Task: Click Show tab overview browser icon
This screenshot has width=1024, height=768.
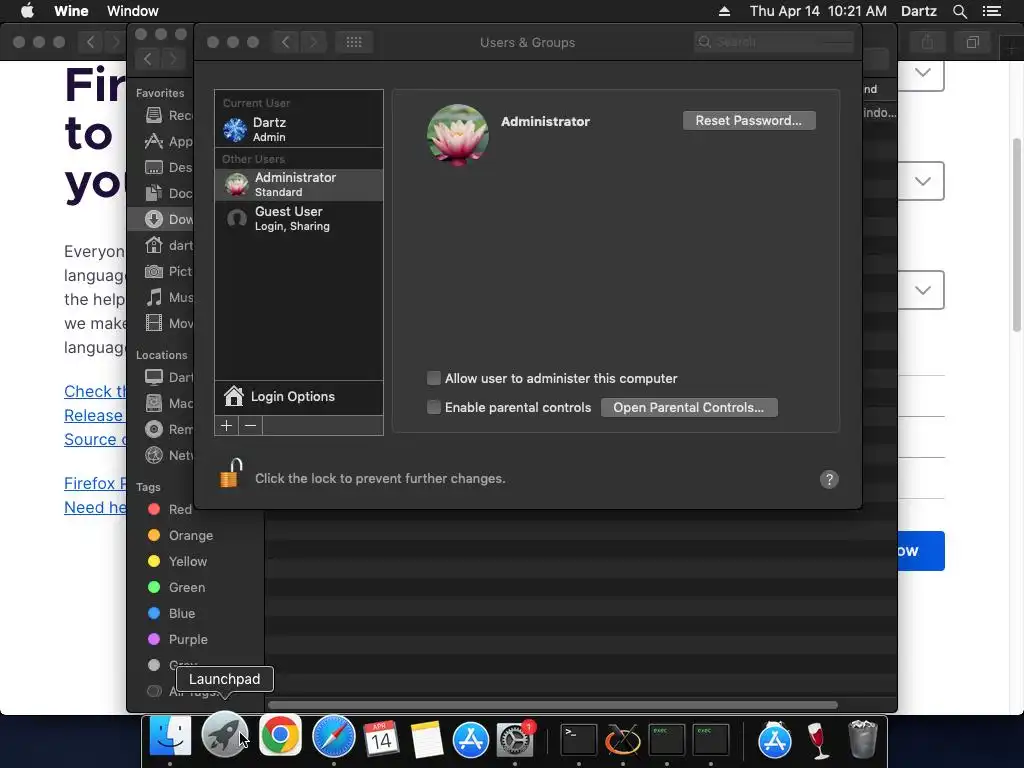Action: [x=972, y=42]
